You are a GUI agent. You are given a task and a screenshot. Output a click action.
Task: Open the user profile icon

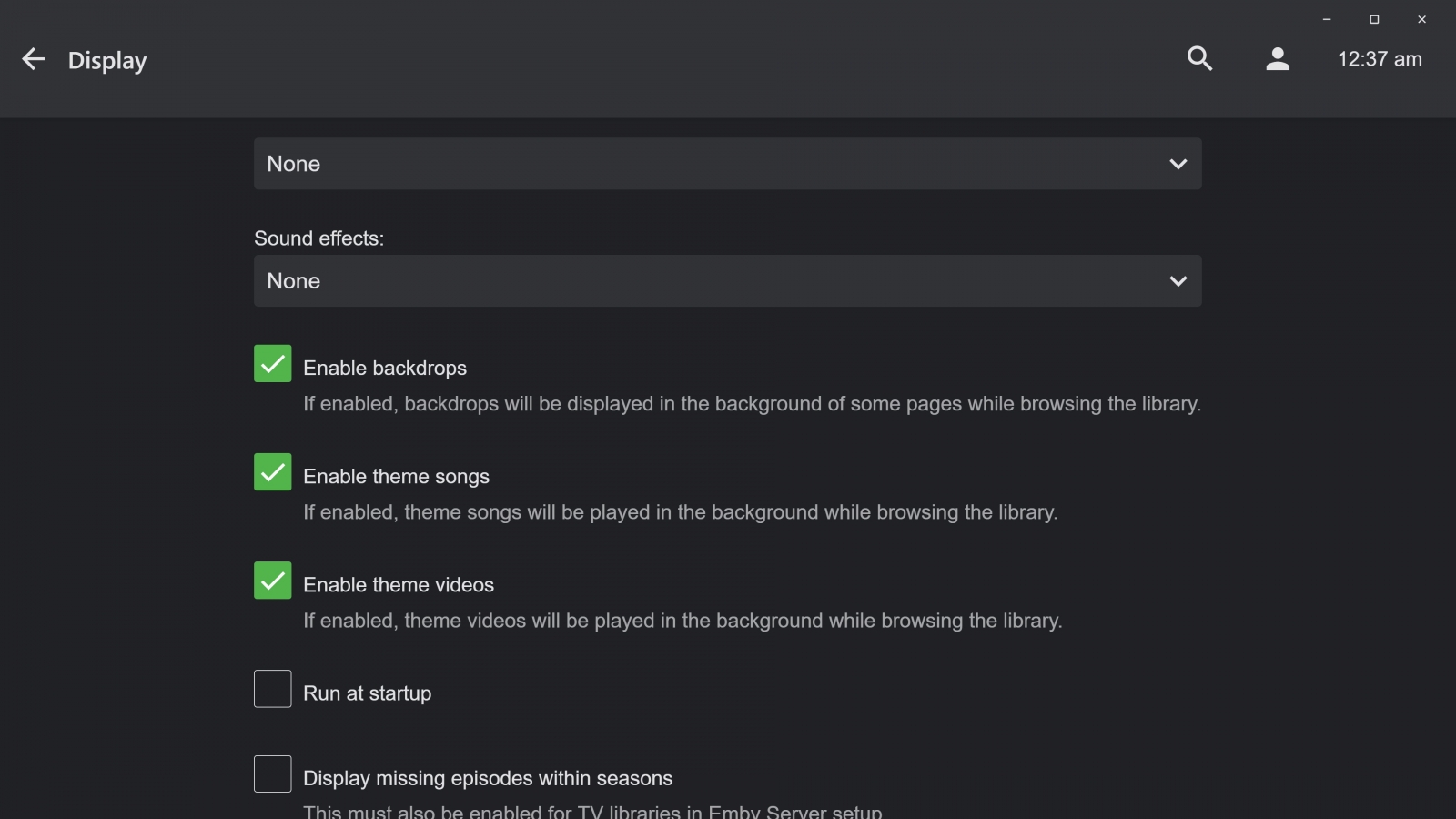pos(1278,59)
